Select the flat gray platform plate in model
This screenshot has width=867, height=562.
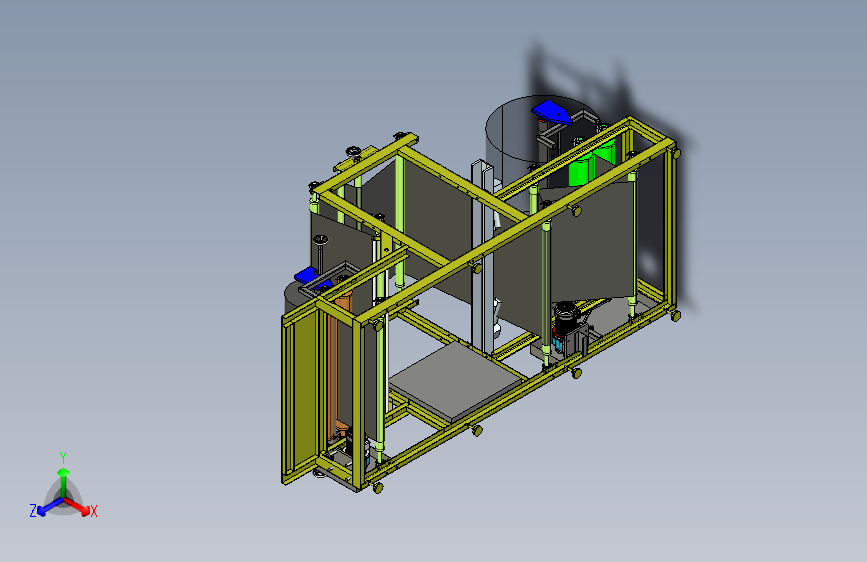[457, 382]
